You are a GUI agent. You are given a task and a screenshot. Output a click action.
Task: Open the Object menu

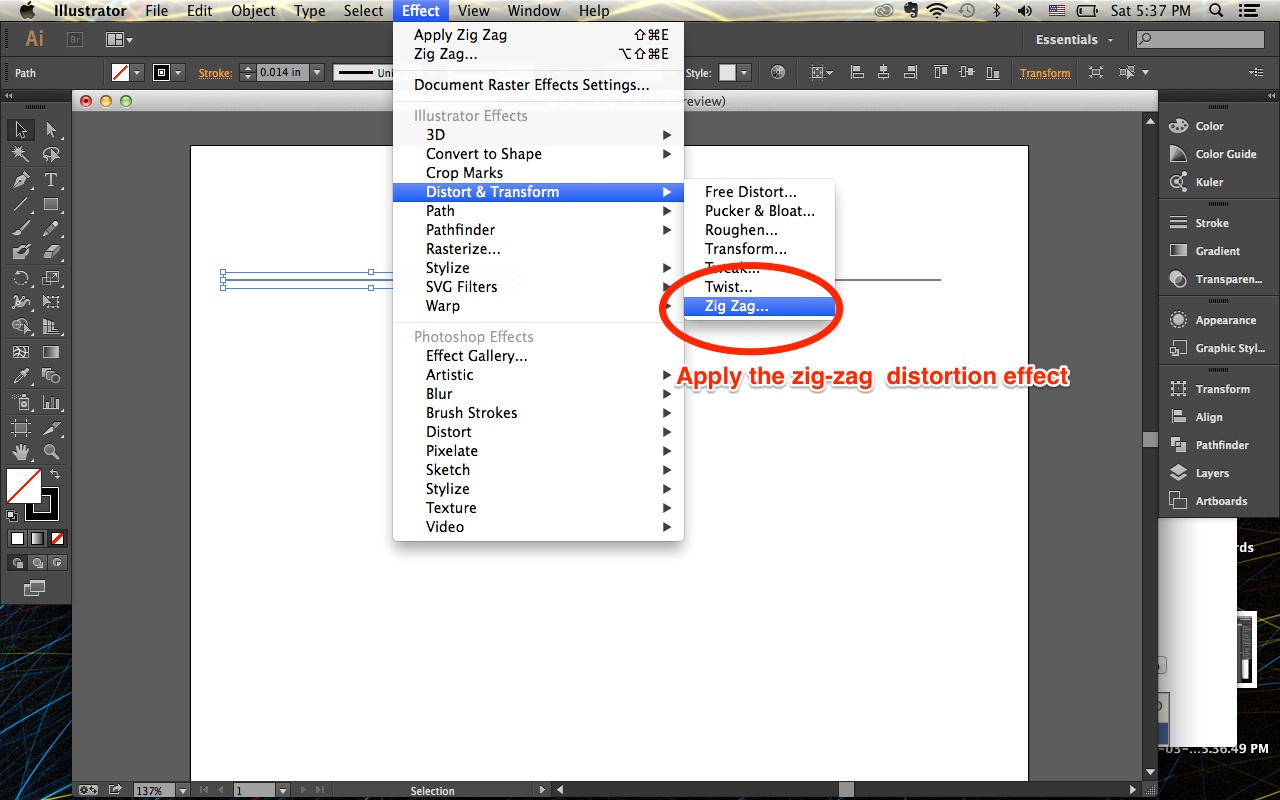(x=253, y=11)
